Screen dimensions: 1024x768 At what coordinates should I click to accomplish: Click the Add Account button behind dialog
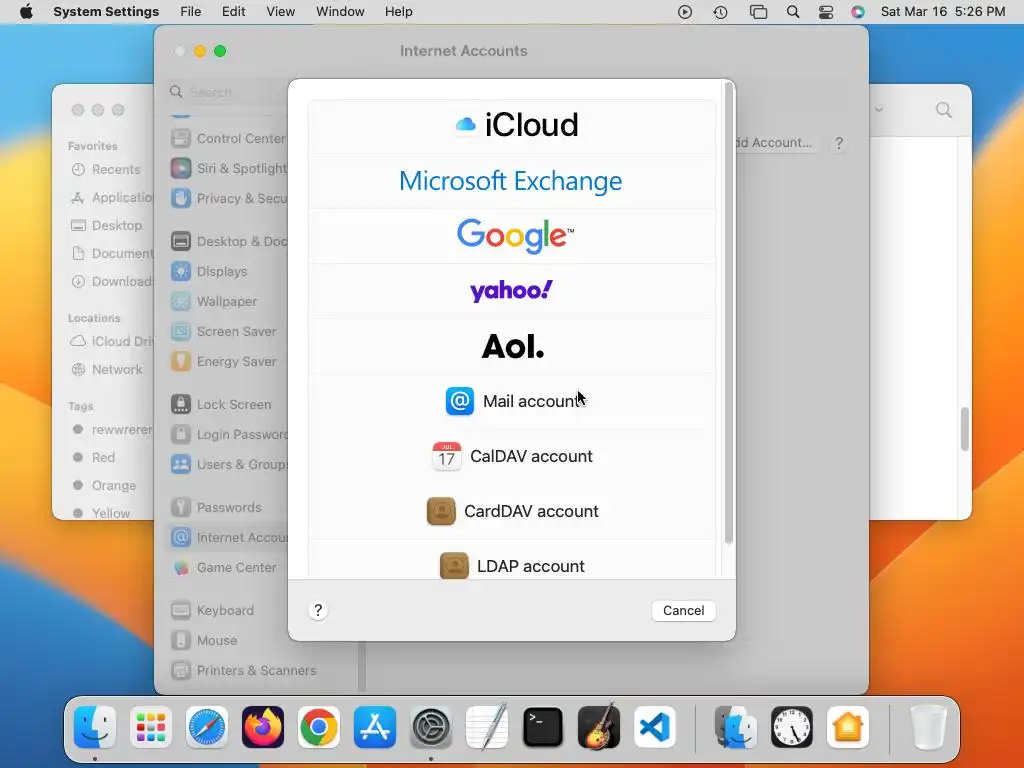(775, 143)
